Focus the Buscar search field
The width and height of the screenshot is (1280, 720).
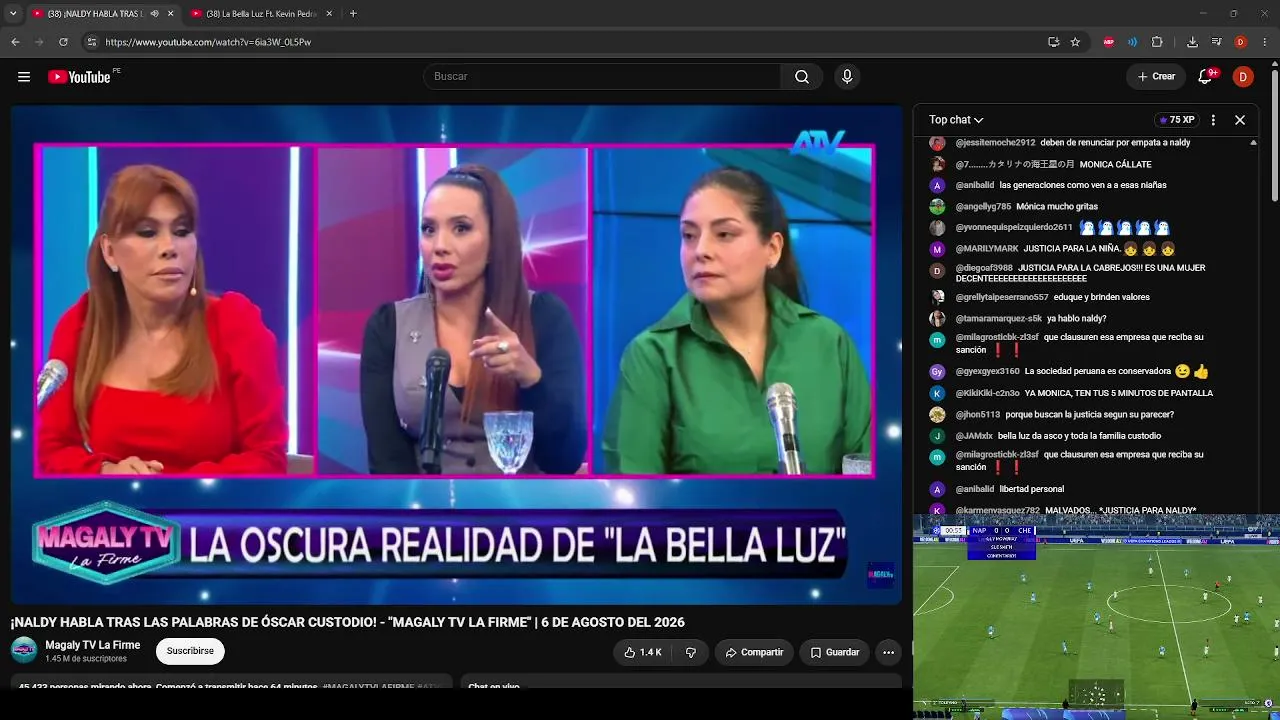[x=602, y=77]
